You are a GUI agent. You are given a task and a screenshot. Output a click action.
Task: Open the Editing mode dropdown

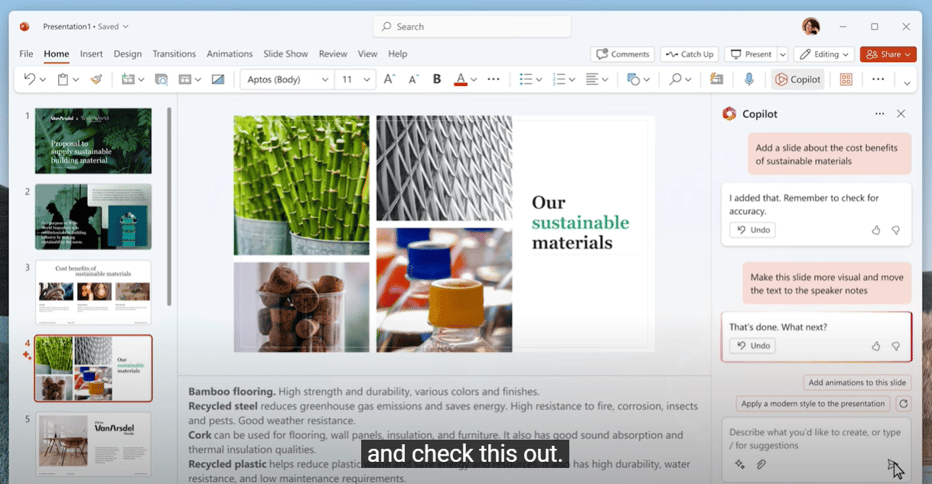[824, 54]
